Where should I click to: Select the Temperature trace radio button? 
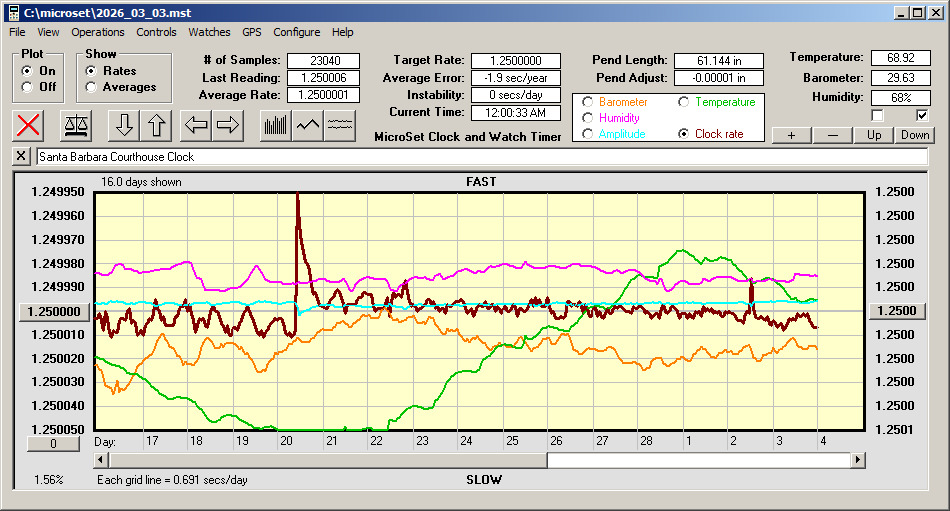pos(684,102)
